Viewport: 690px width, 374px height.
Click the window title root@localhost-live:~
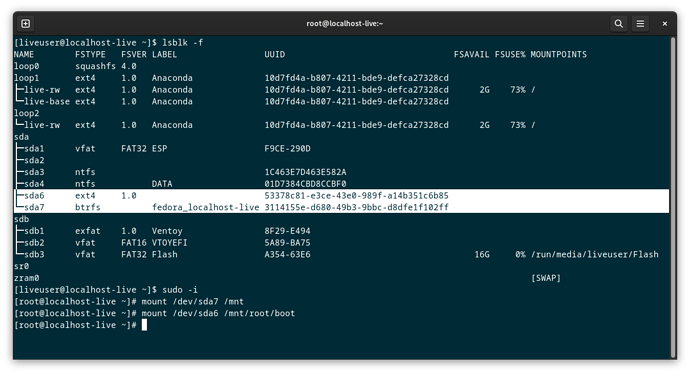point(345,23)
